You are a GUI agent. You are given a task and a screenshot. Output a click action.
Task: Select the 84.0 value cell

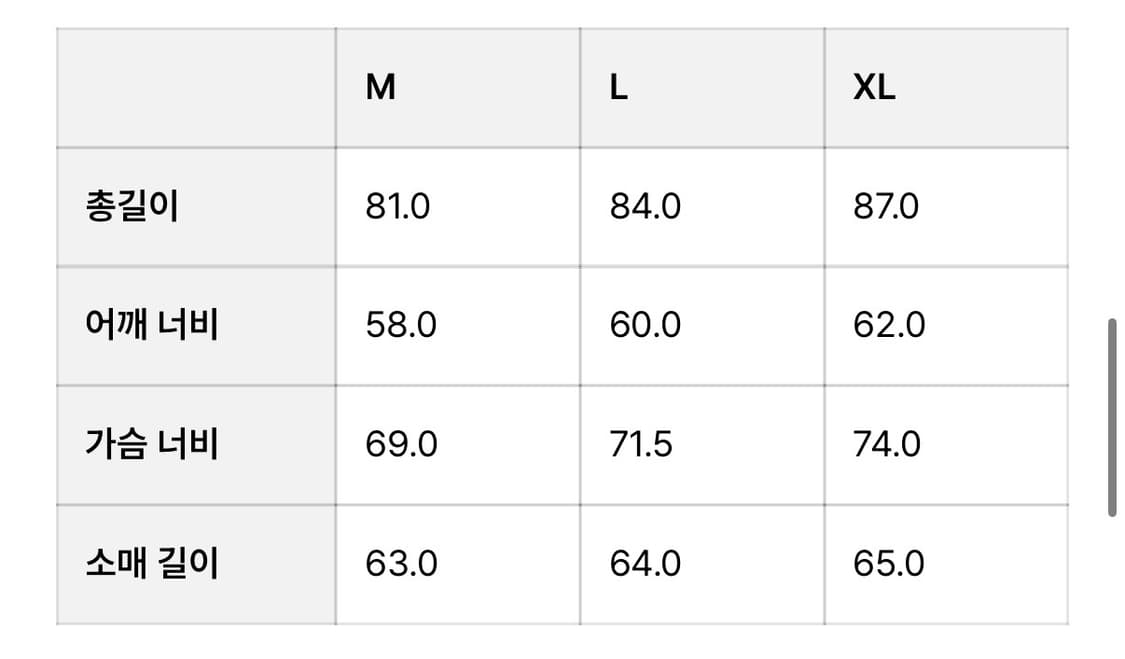[x=645, y=207]
